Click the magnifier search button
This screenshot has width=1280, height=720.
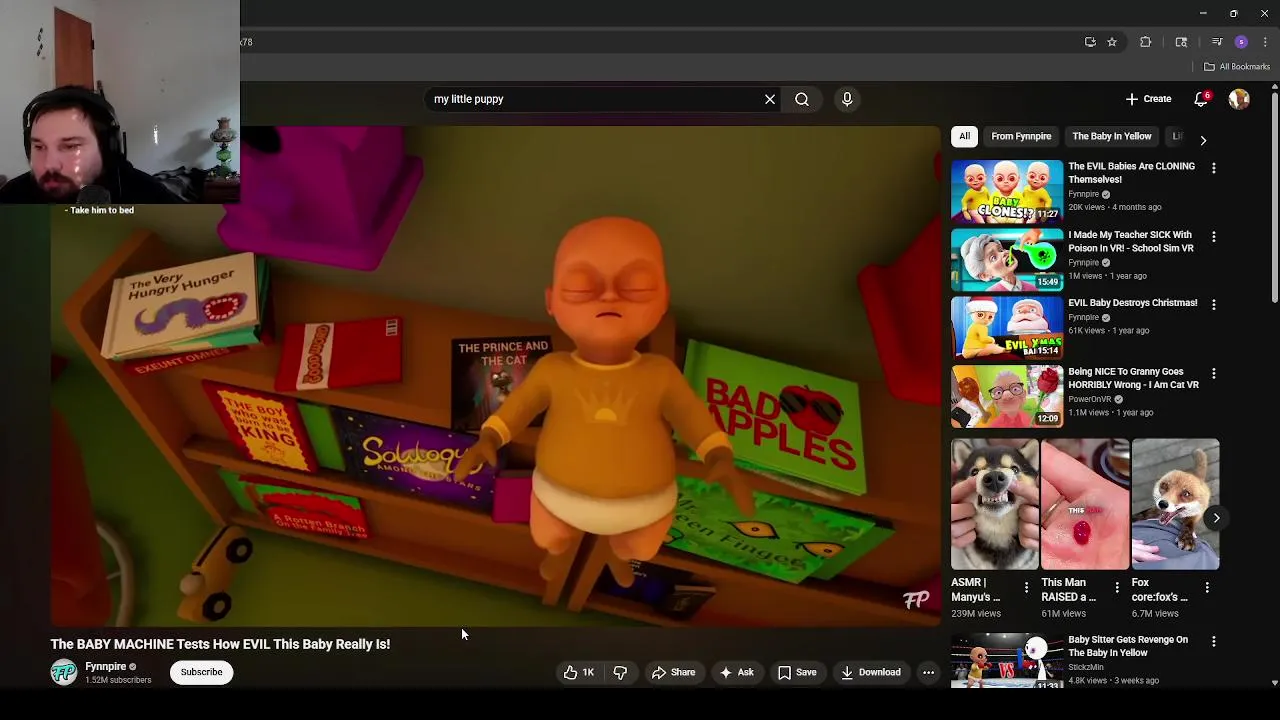point(802,99)
